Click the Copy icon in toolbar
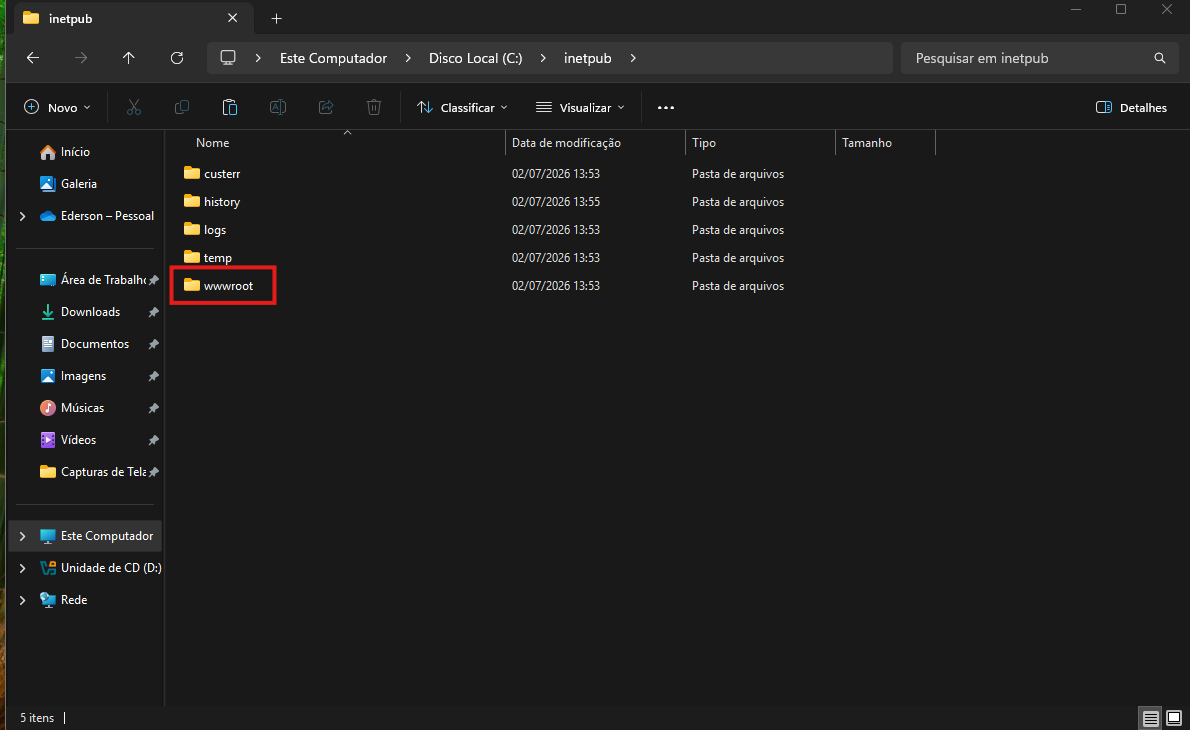1190x730 pixels. click(x=181, y=108)
